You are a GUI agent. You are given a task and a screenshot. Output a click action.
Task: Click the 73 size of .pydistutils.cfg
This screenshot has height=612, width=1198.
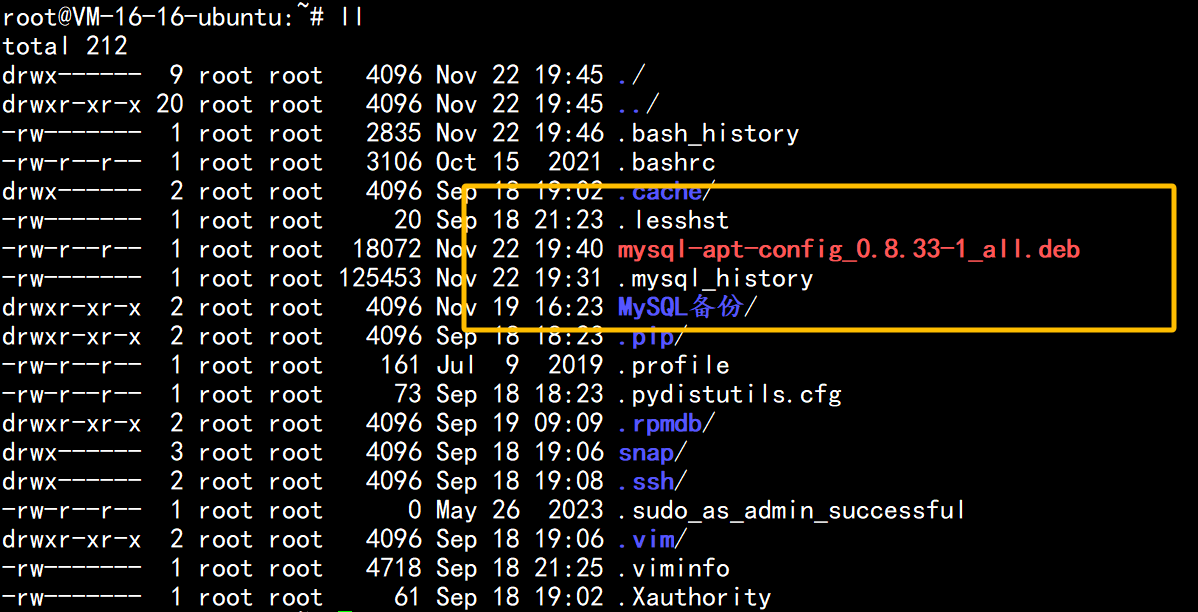(407, 394)
